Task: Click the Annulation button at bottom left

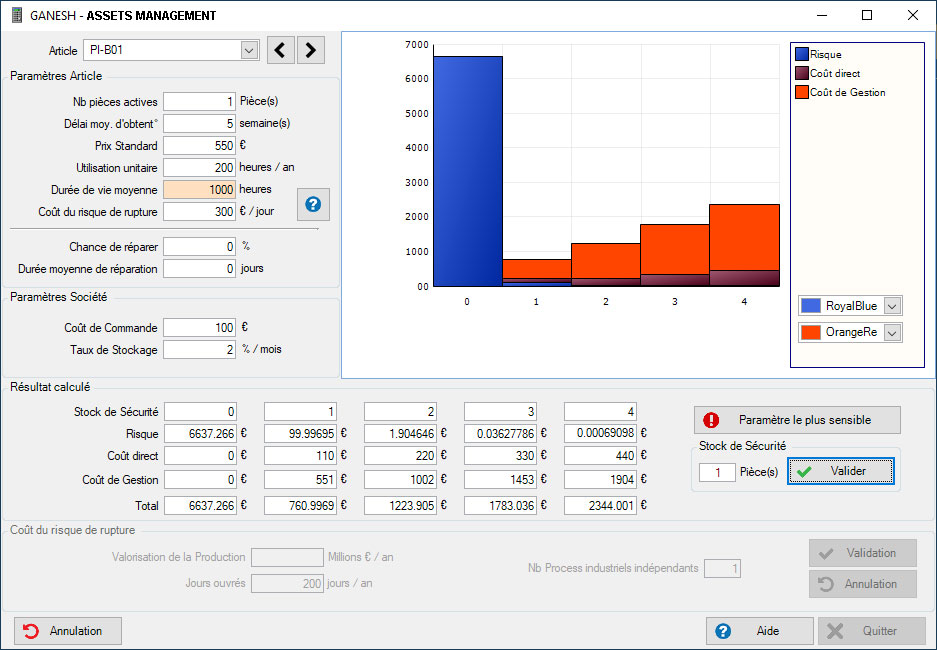Action: pos(68,631)
